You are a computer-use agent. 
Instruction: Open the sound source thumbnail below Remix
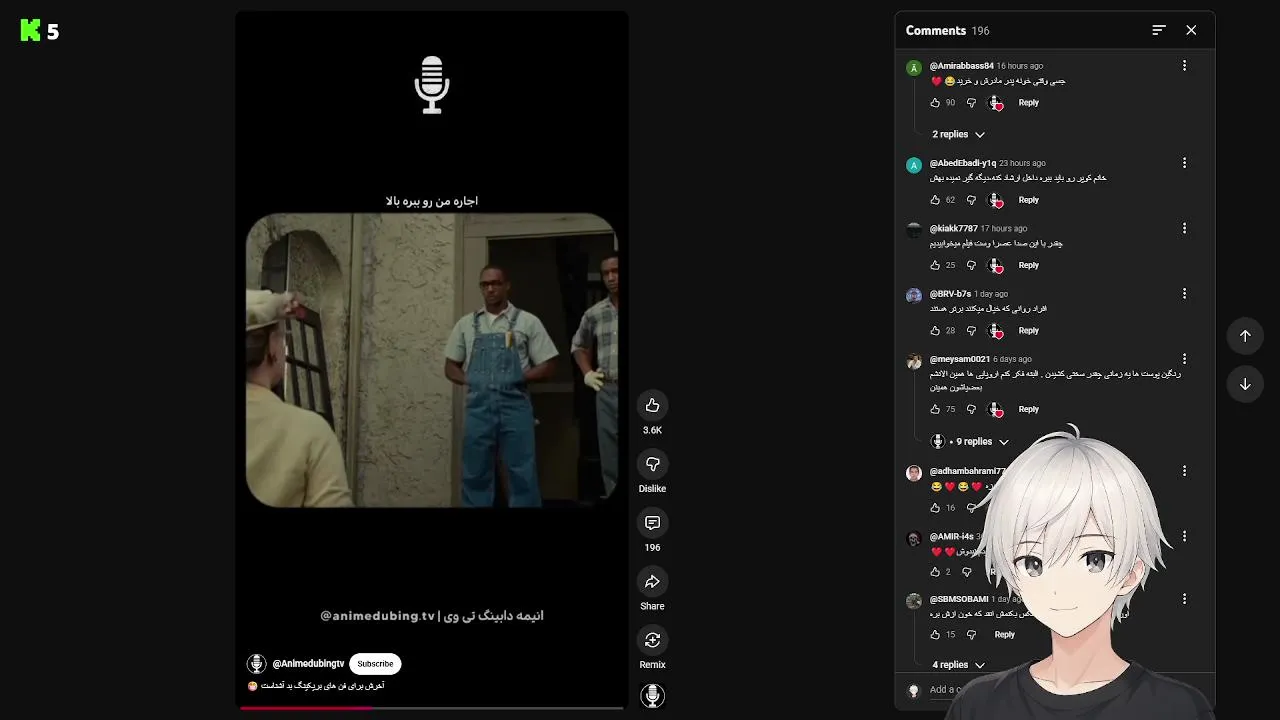652,696
